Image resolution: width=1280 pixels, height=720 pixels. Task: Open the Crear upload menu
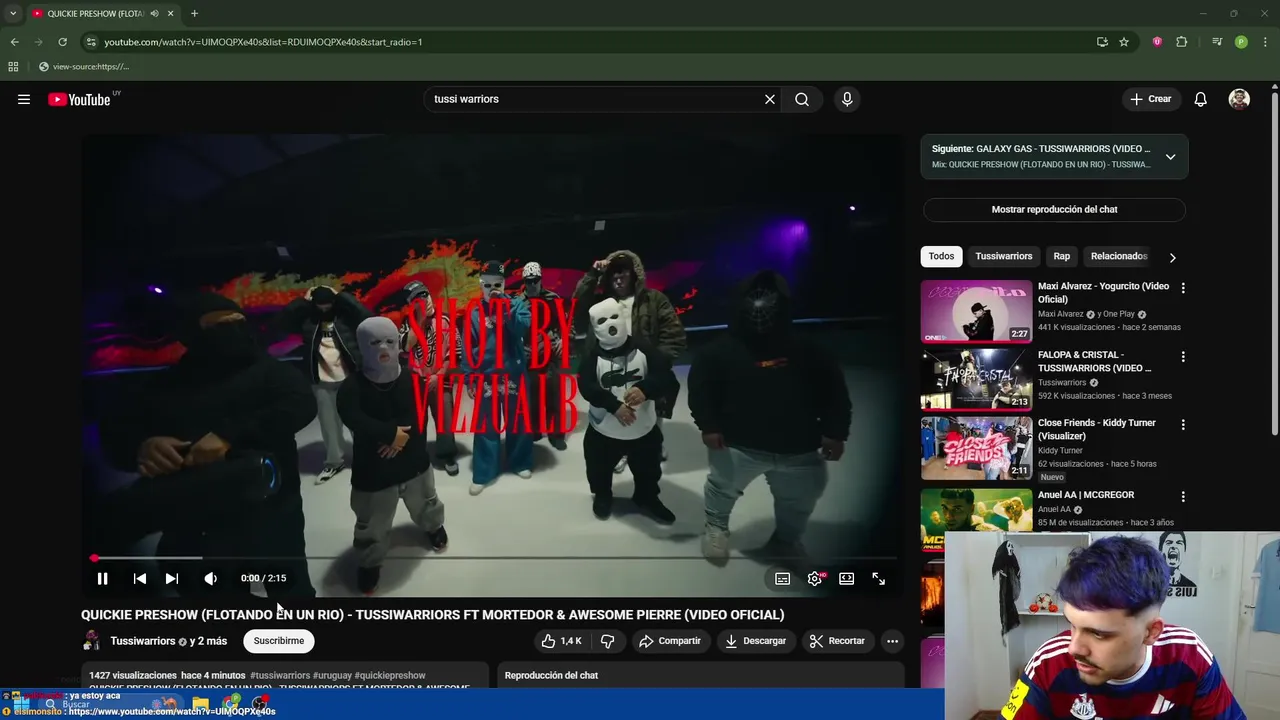coord(1151,99)
